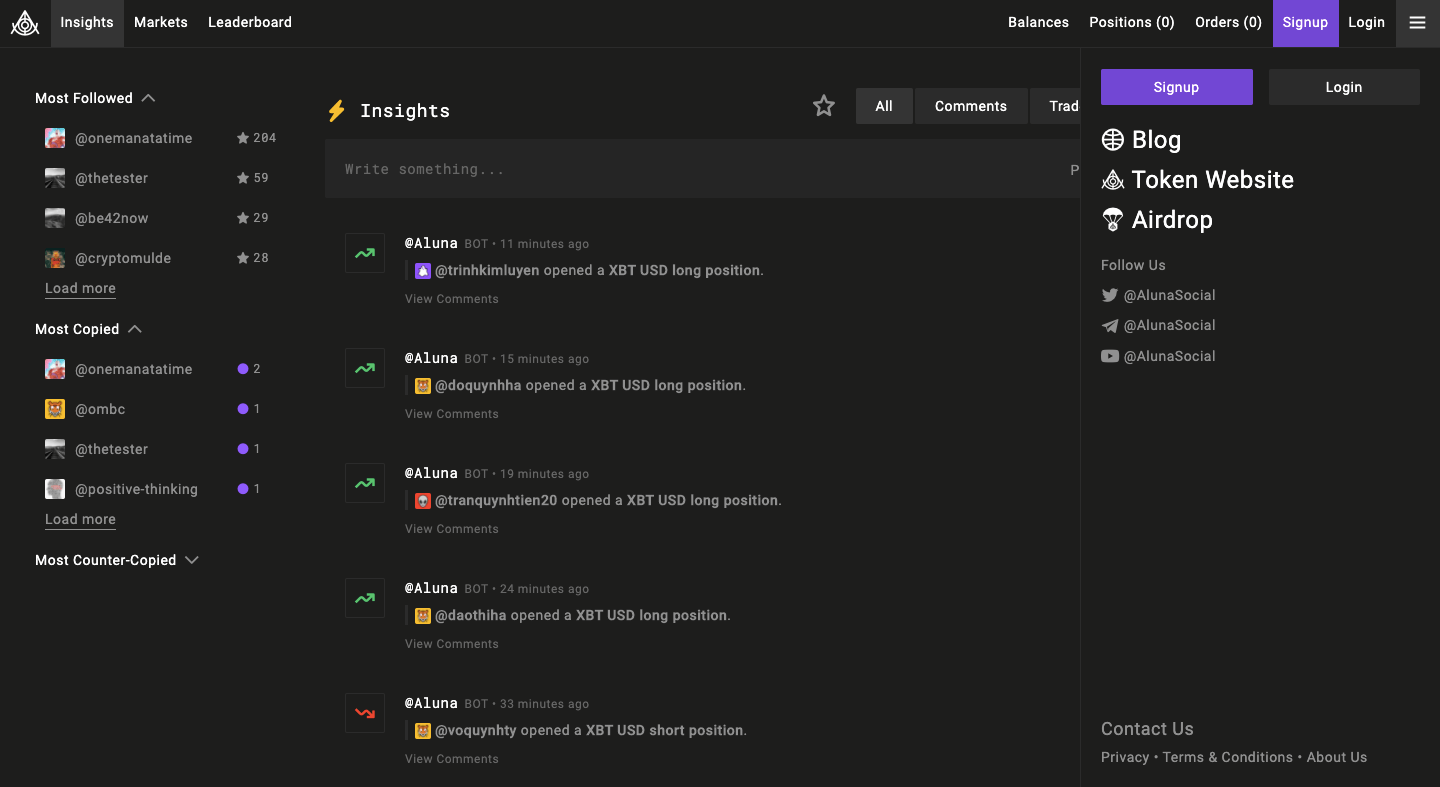Open the About Us link
This screenshot has width=1440, height=787.
tap(1337, 757)
